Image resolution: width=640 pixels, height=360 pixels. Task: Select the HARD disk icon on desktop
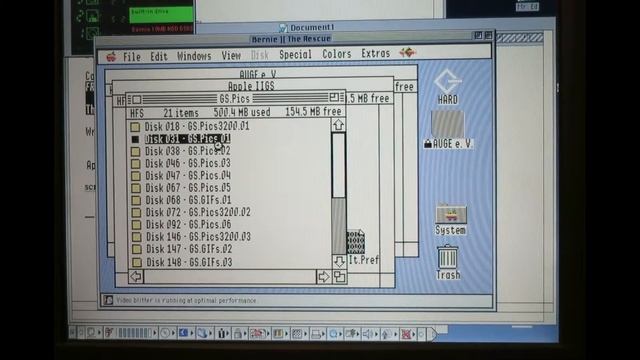pyautogui.click(x=448, y=86)
